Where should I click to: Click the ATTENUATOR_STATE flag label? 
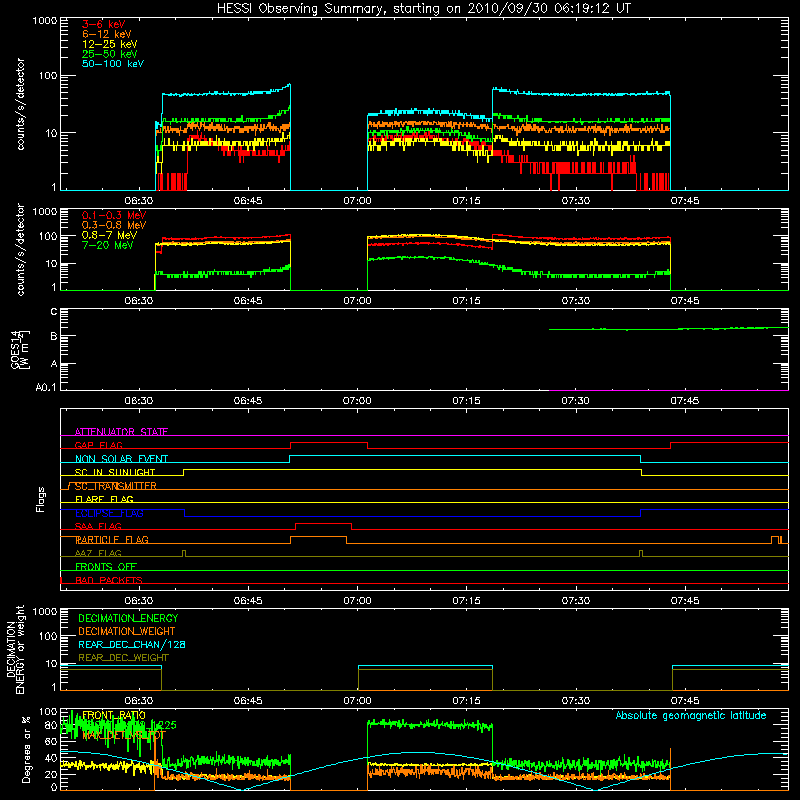click(121, 432)
